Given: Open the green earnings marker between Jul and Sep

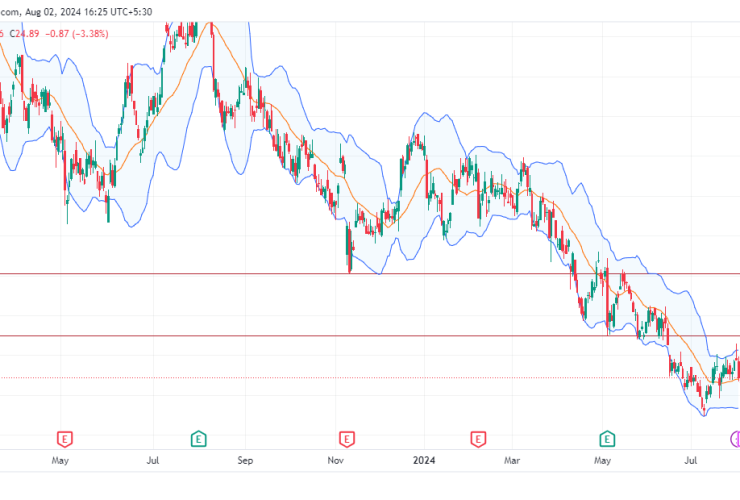Looking at the screenshot, I should (199, 437).
